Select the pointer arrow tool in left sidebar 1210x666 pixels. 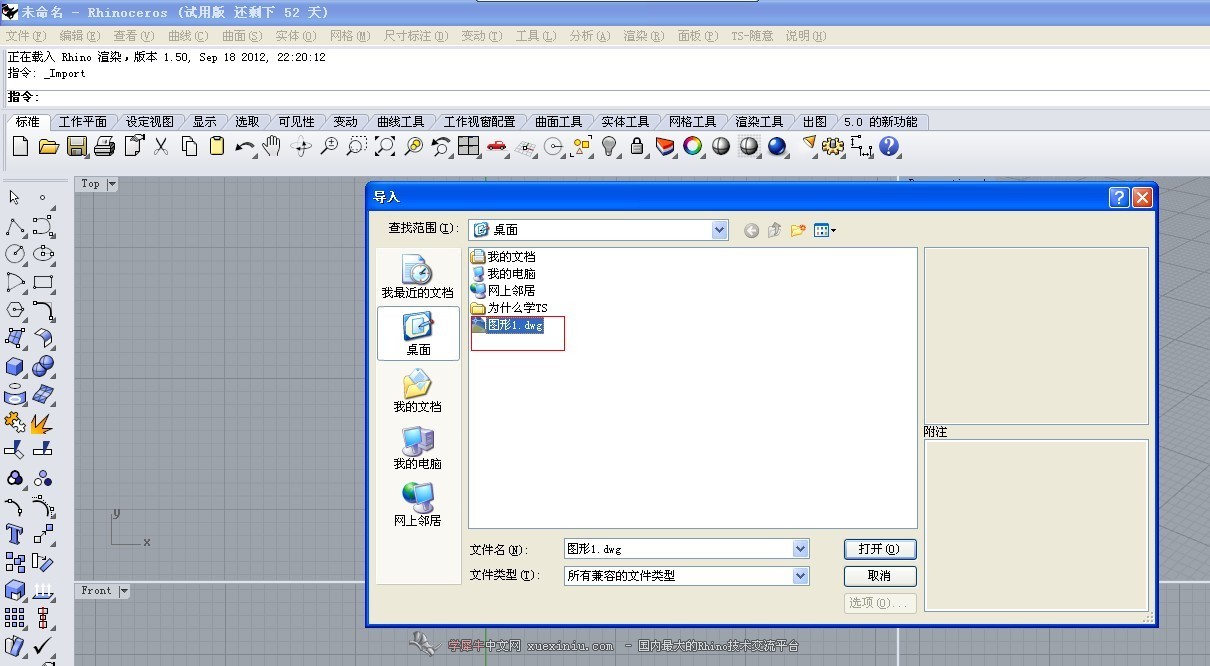pyautogui.click(x=15, y=198)
